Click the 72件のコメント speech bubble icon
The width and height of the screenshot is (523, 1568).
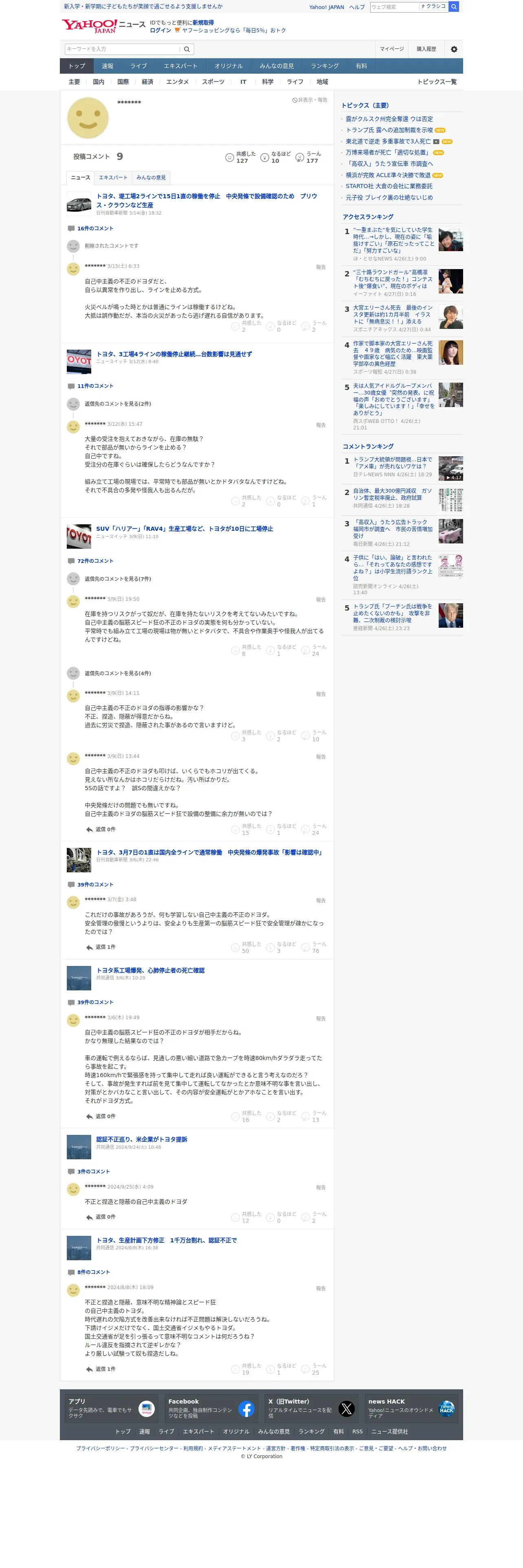pyautogui.click(x=71, y=561)
